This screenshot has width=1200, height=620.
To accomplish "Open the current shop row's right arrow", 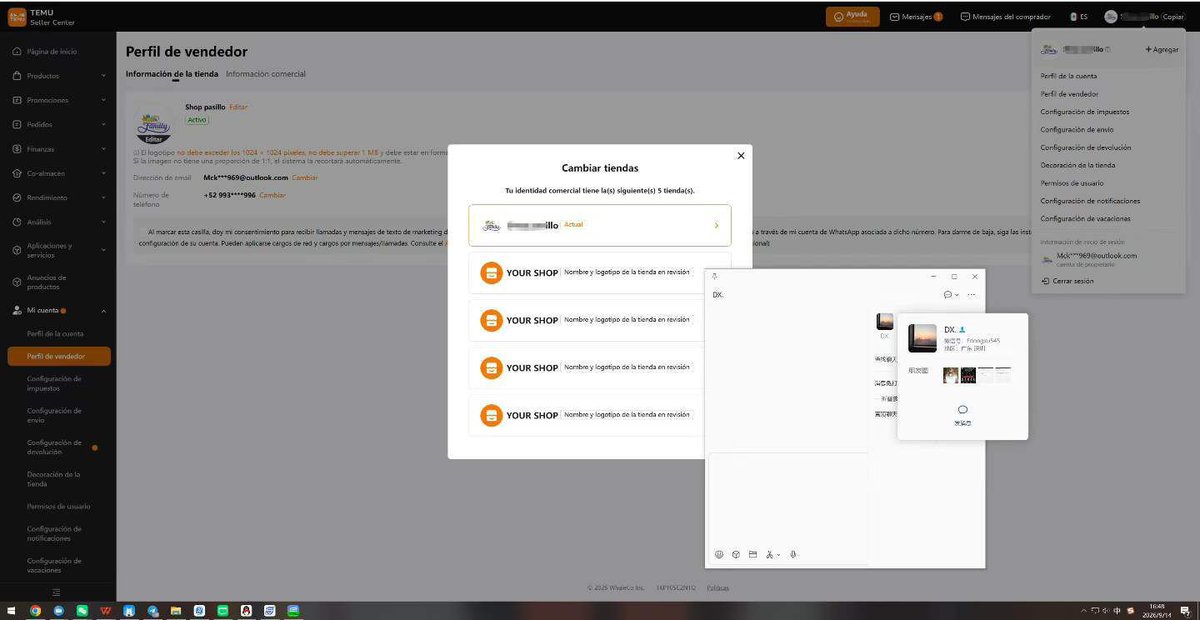I will [716, 226].
